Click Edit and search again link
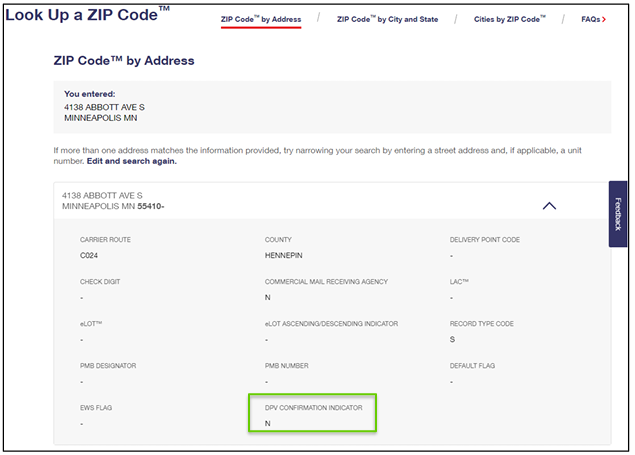This screenshot has width=635, height=455. coord(132,161)
